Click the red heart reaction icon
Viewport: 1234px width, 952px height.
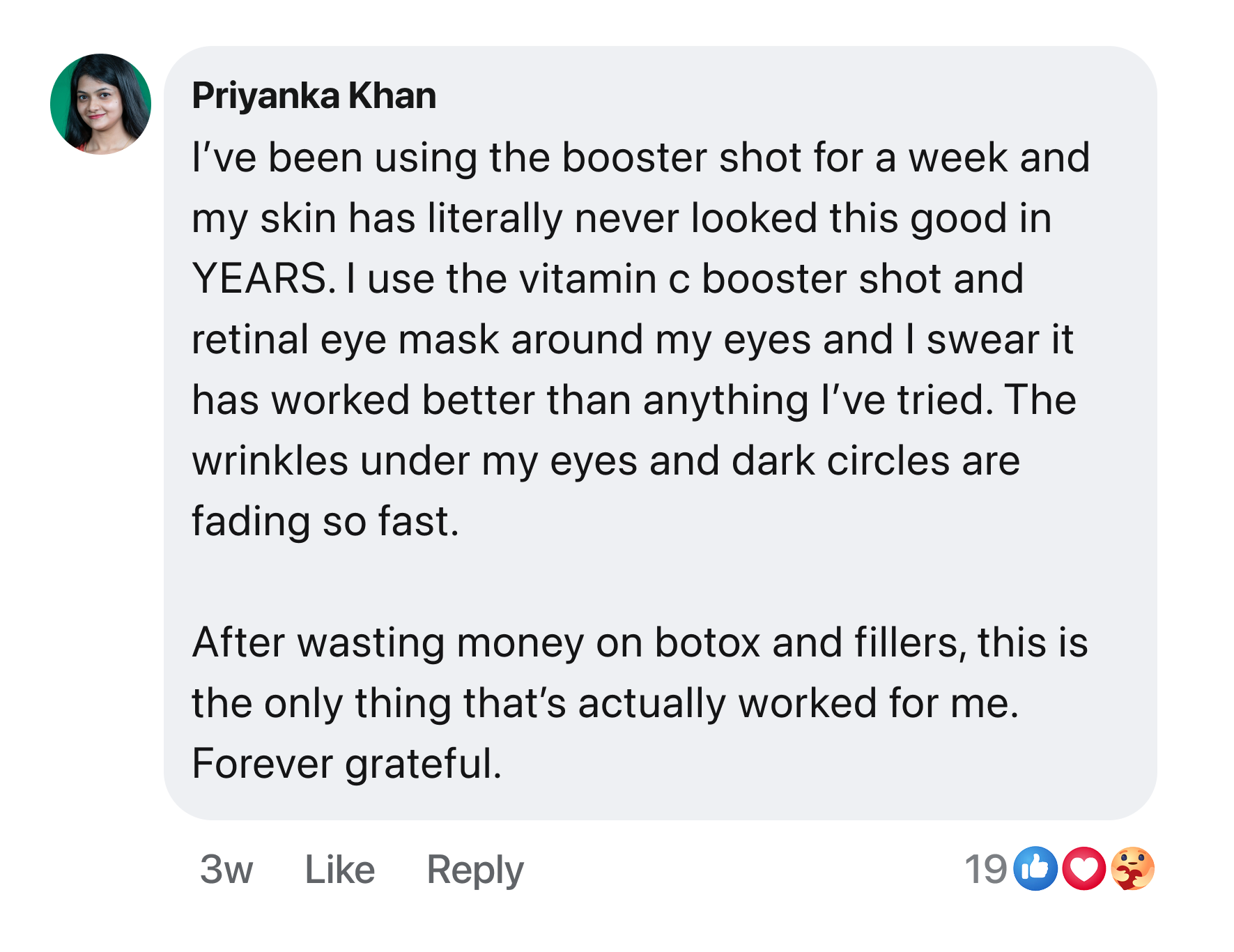coord(1083,868)
